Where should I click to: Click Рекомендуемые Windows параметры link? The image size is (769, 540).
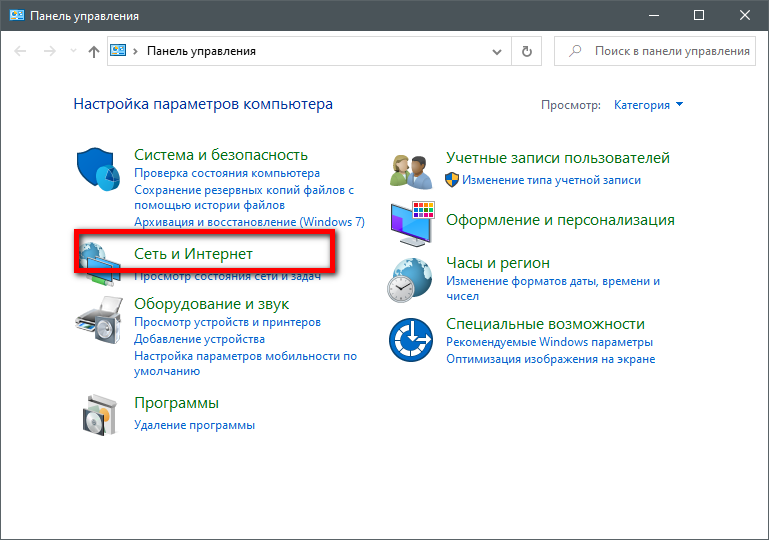click(x=549, y=342)
